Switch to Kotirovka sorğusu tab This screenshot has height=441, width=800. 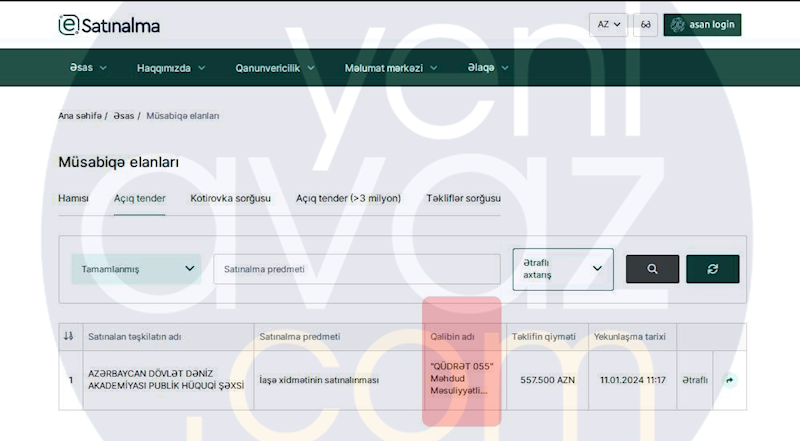230,198
